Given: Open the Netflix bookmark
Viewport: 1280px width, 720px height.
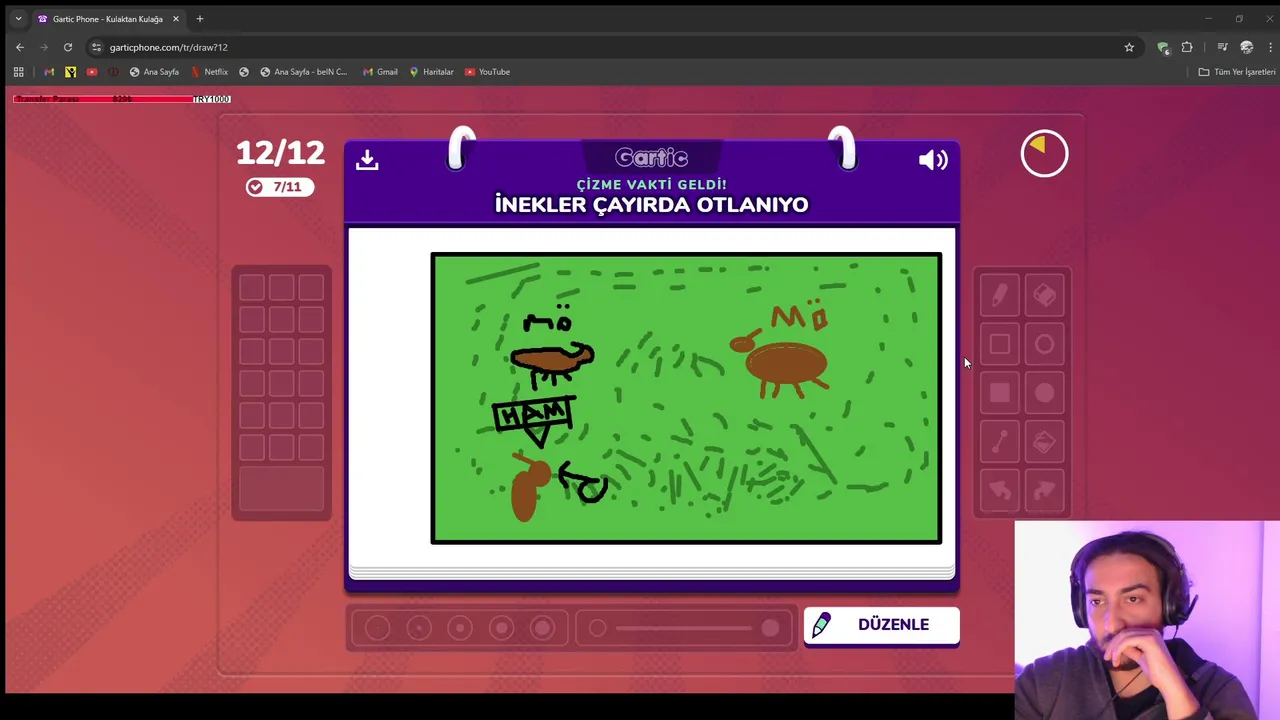Looking at the screenshot, I should pyautogui.click(x=210, y=72).
